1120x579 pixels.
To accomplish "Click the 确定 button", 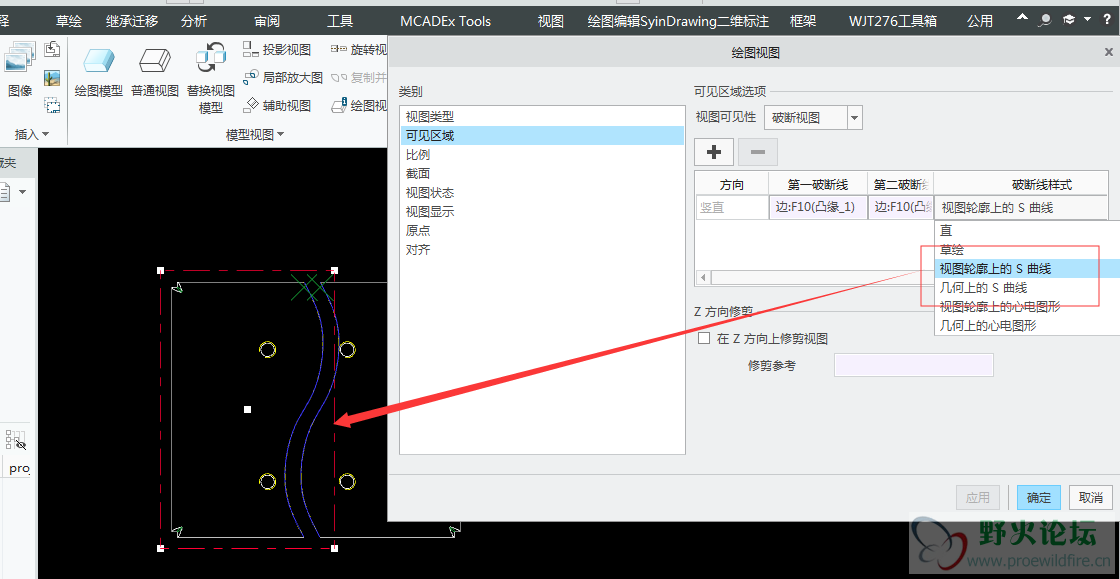I will coord(1039,497).
